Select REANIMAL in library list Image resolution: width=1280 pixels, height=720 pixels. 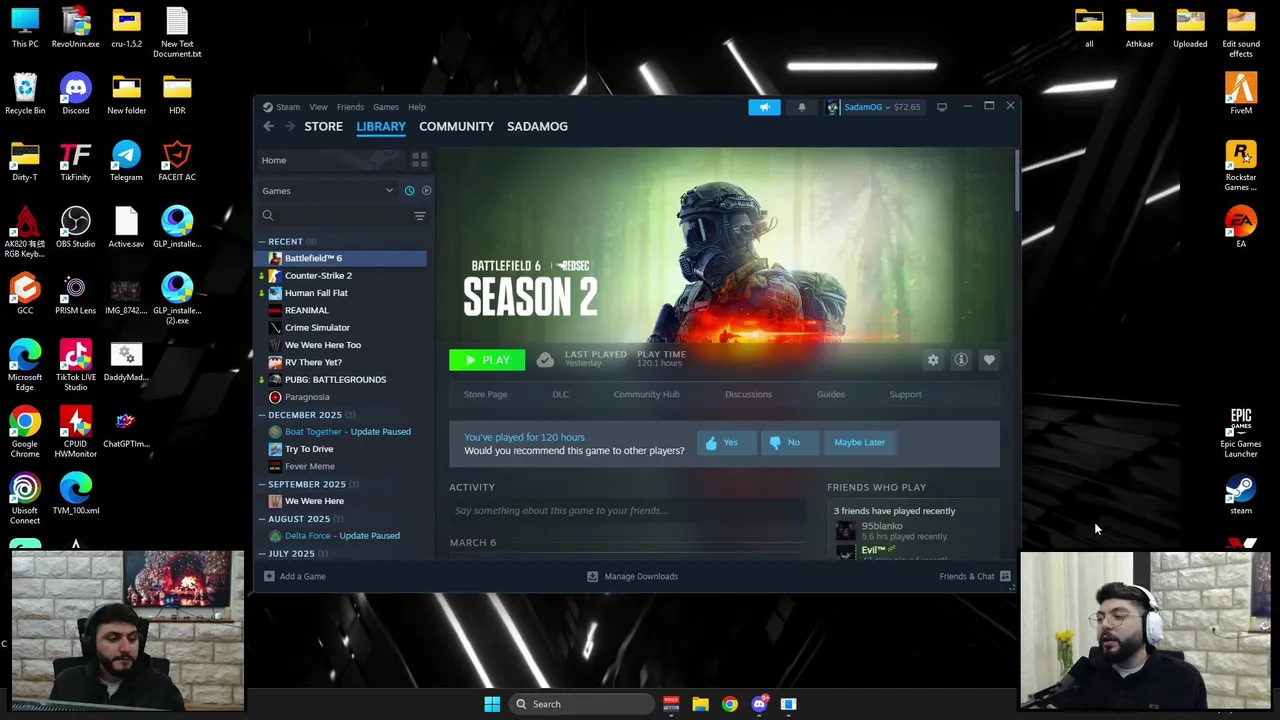pyautogui.click(x=306, y=310)
